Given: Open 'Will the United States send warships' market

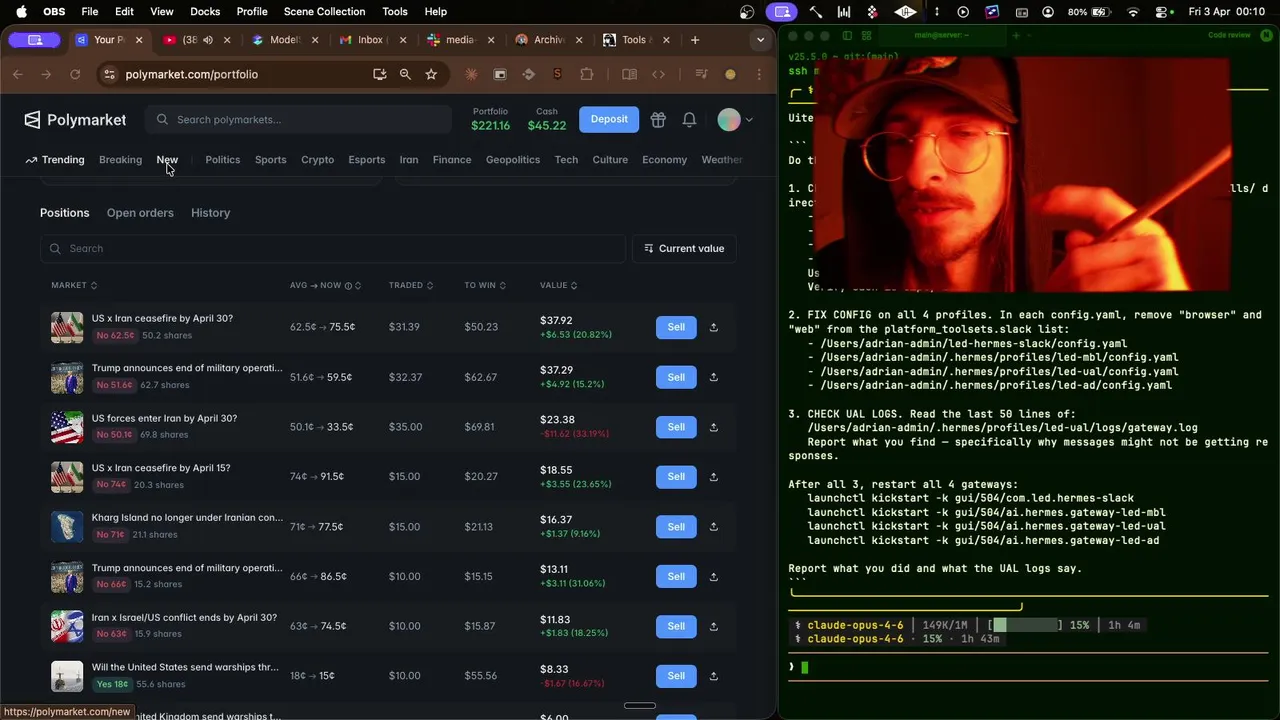Looking at the screenshot, I should coord(185,667).
